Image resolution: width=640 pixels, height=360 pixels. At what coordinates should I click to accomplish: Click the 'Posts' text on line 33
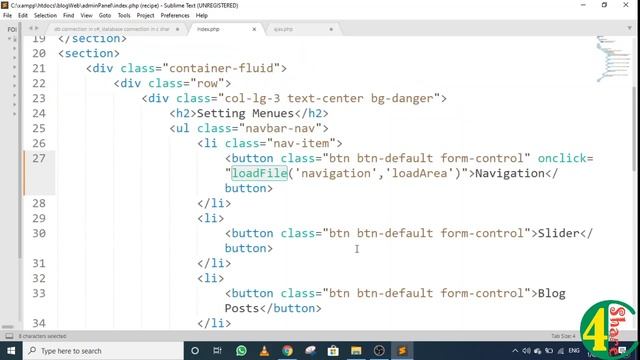(242, 309)
